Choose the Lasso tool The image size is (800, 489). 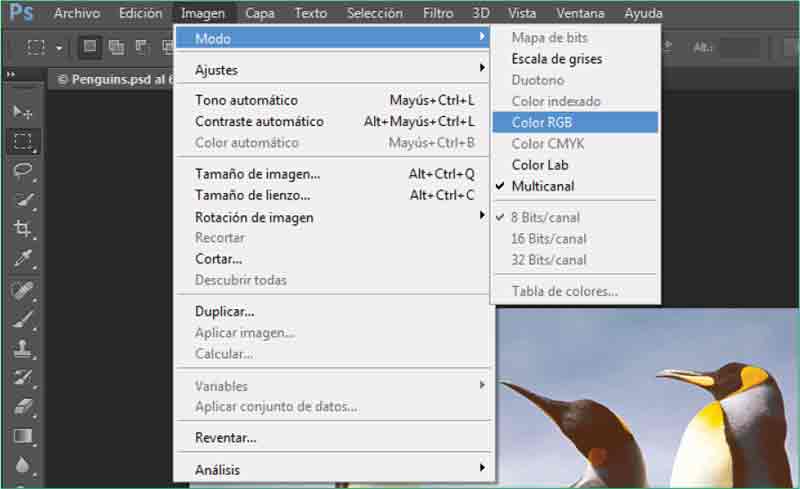(x=23, y=170)
